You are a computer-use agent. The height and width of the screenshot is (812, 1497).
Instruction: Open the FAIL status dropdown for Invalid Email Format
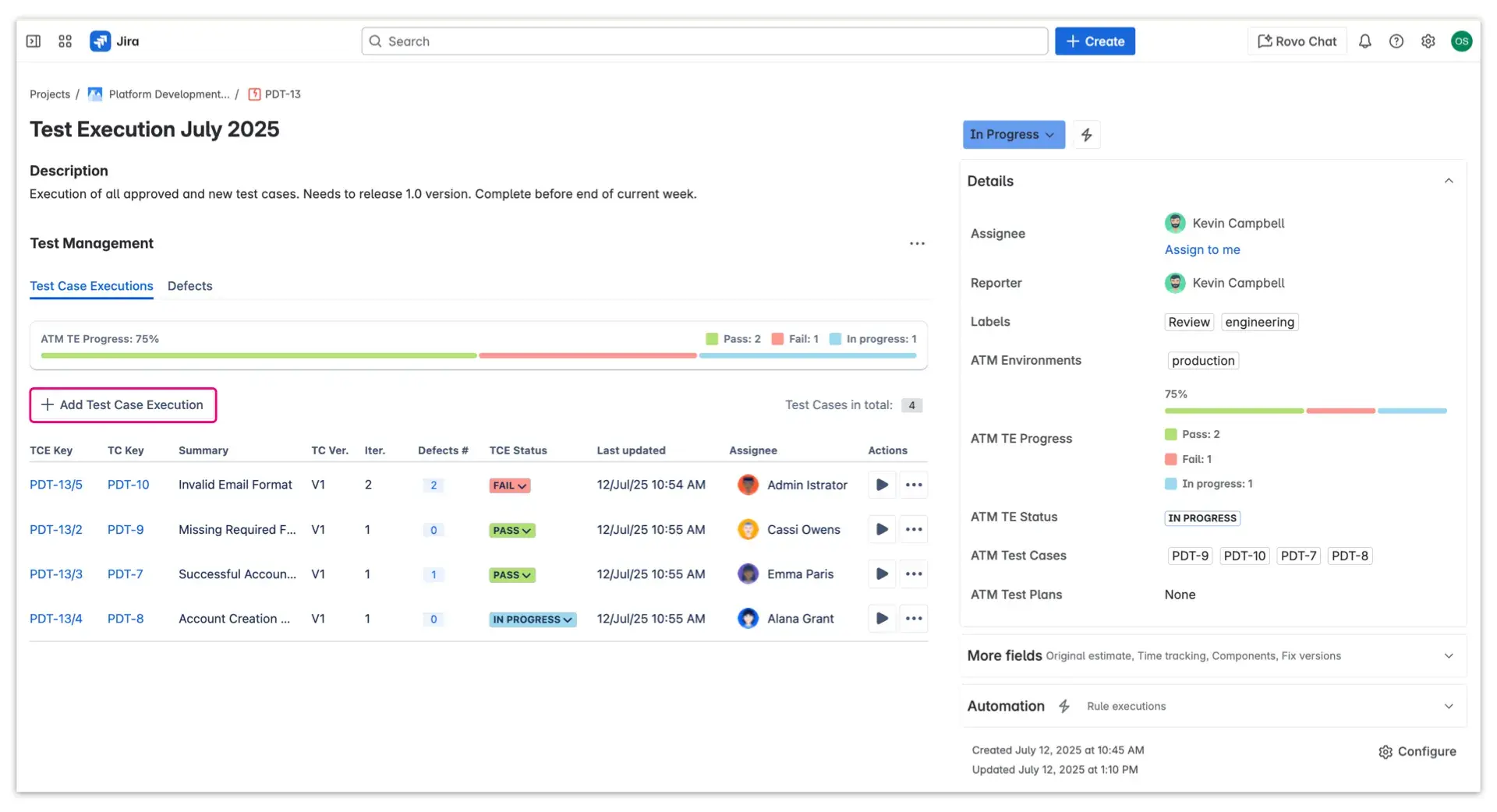(509, 485)
